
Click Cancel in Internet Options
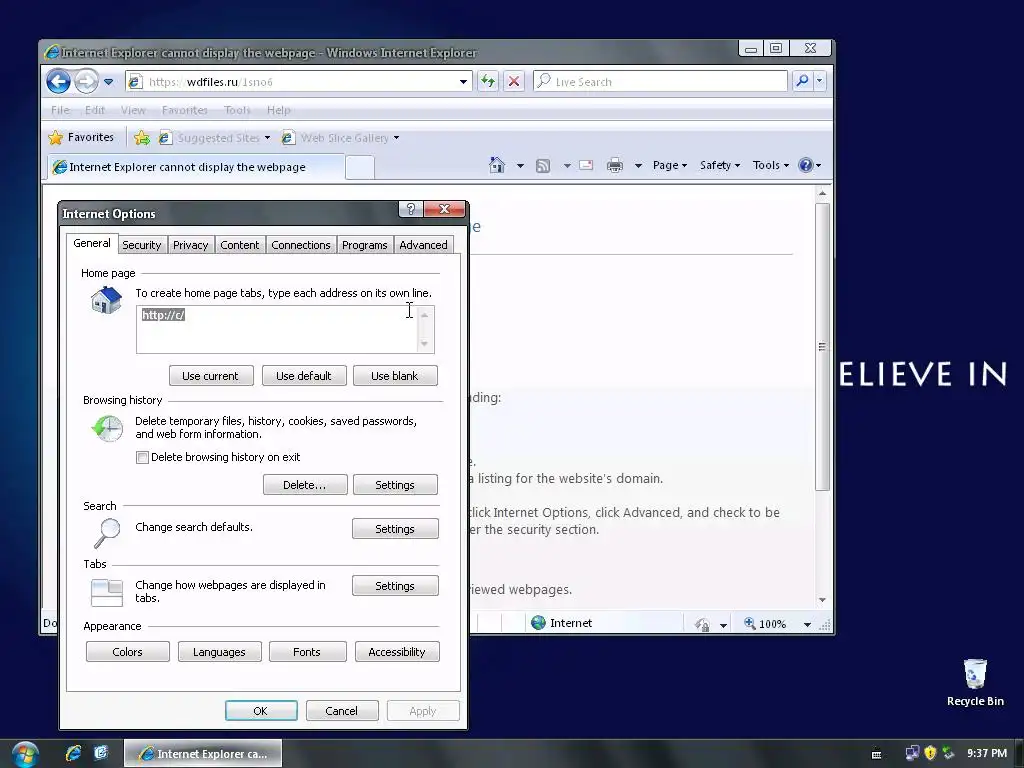tap(342, 711)
